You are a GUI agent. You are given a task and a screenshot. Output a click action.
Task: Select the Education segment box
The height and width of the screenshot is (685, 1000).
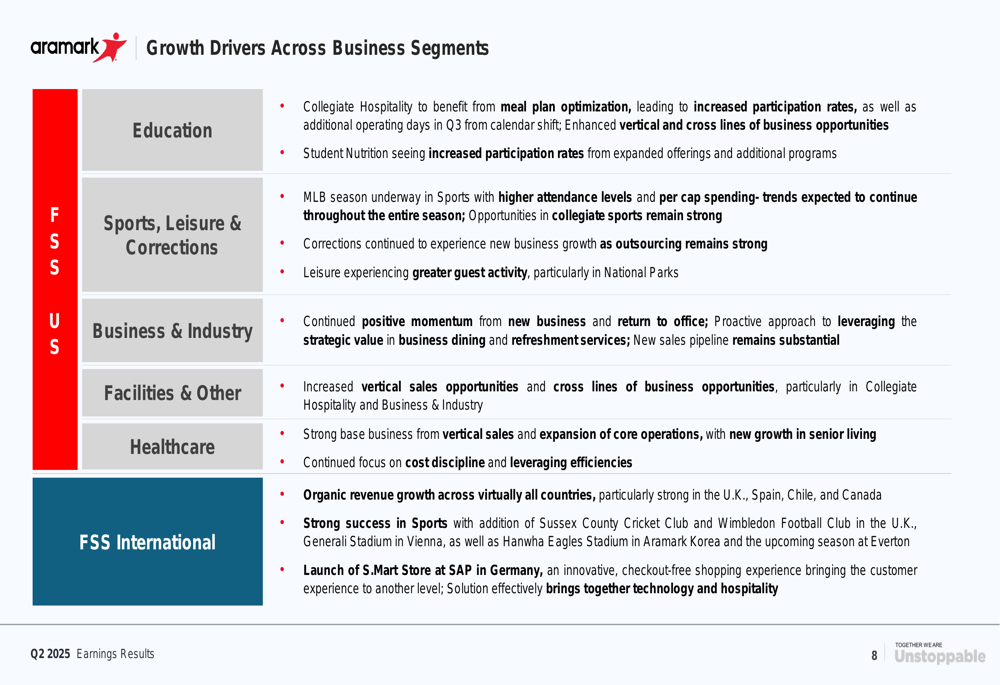pos(172,130)
